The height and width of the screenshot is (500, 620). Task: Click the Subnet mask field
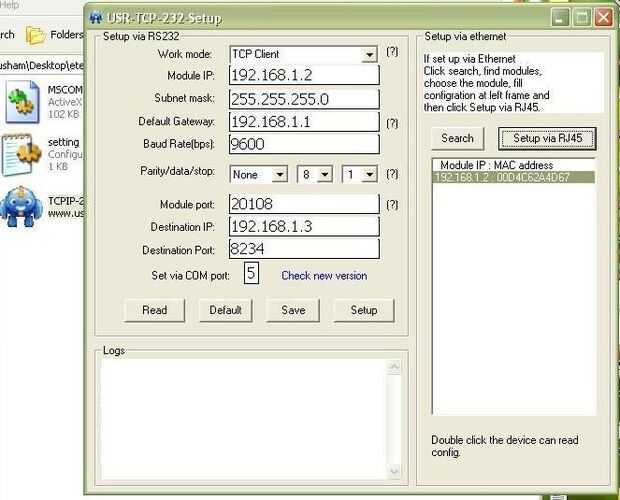coord(304,99)
